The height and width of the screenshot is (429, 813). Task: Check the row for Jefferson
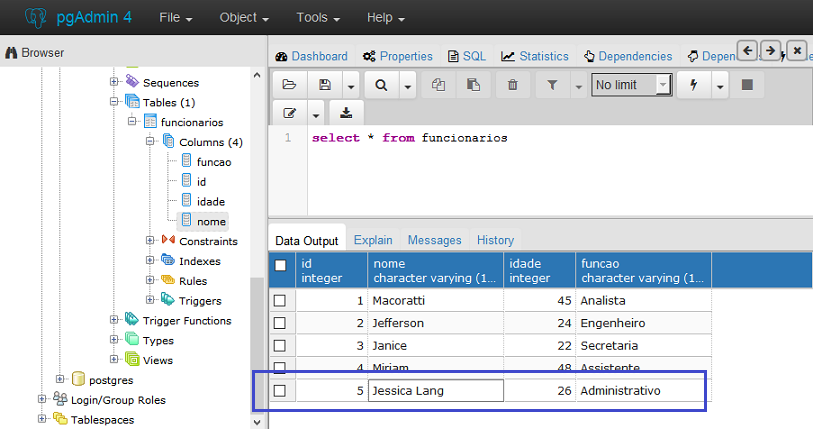tap(279, 323)
